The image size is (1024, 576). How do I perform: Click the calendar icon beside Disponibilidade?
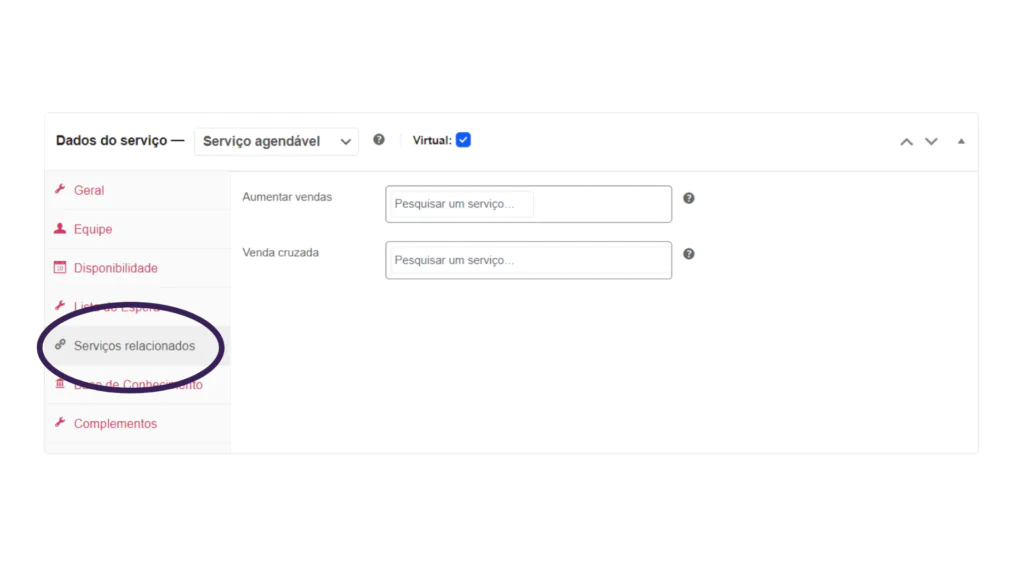[x=60, y=267]
